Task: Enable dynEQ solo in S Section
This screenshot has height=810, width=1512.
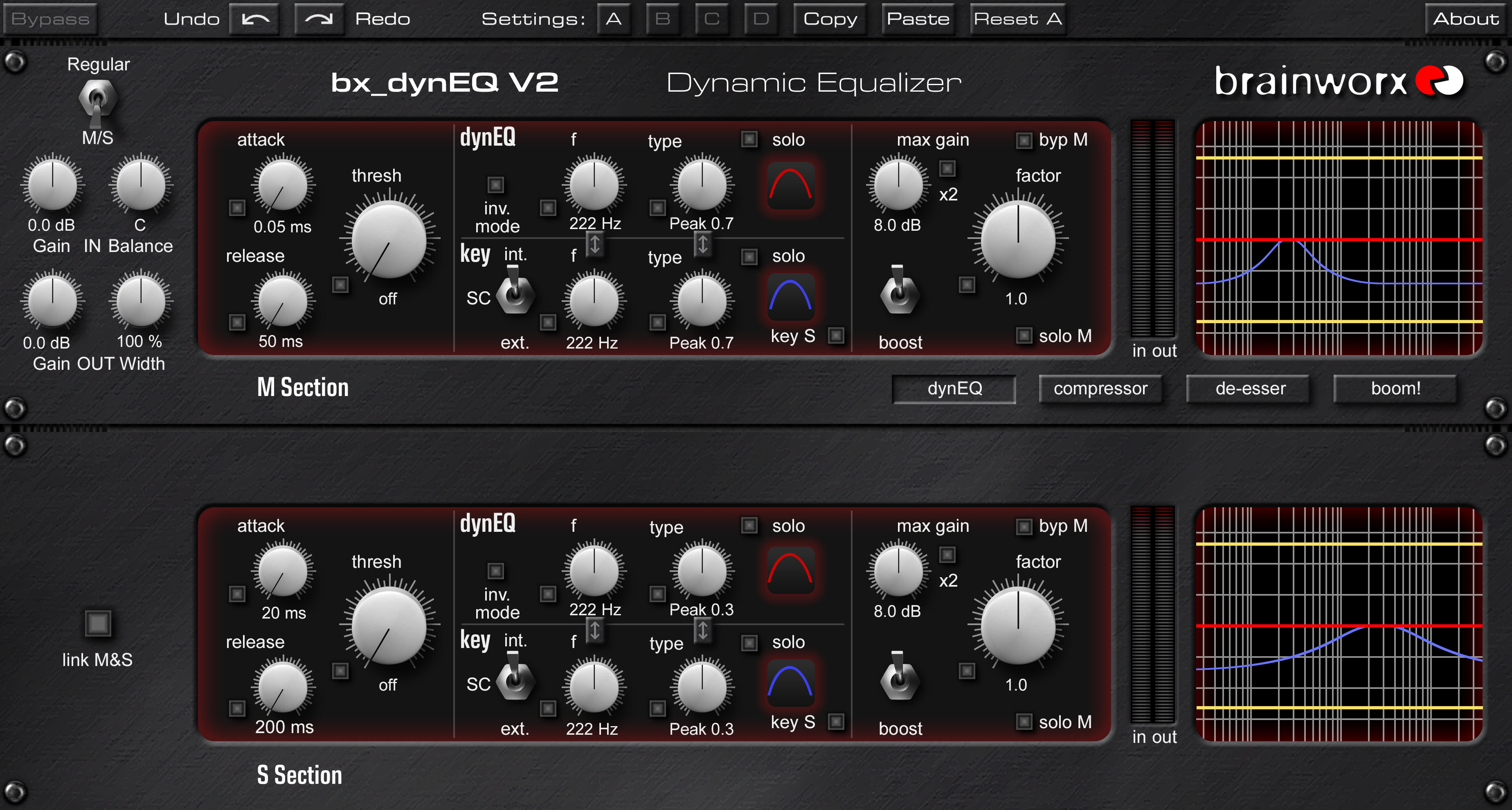Action: (749, 525)
